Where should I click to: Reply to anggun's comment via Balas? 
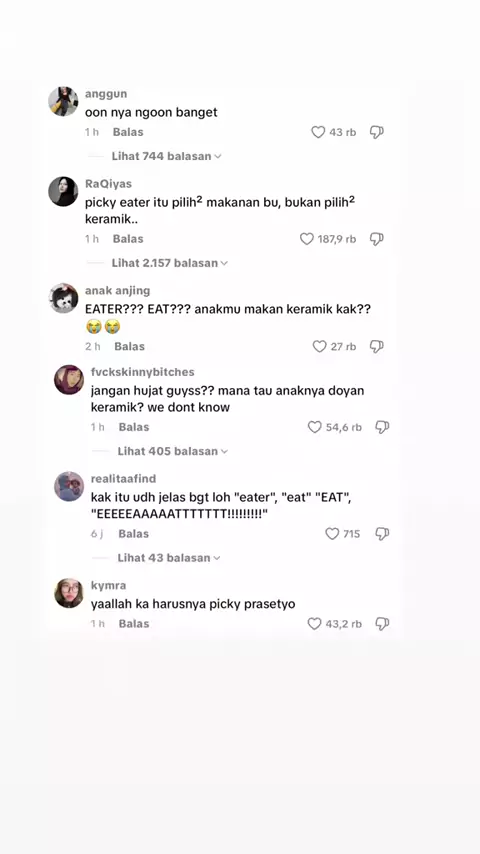pyautogui.click(x=128, y=132)
